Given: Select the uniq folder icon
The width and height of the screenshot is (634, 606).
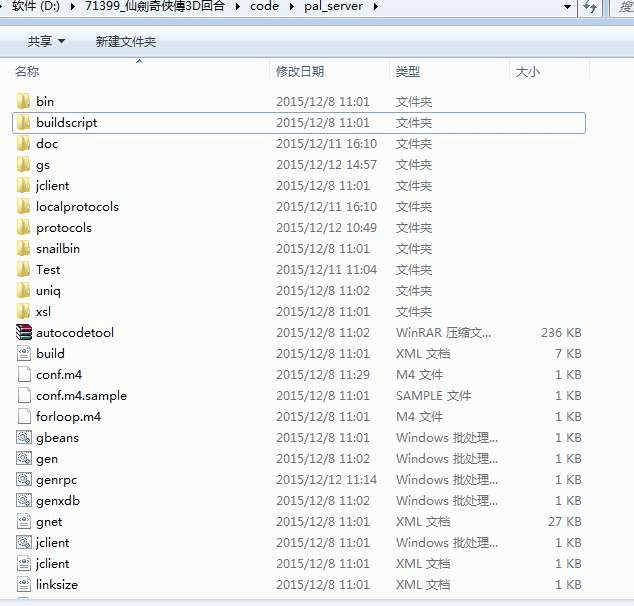Looking at the screenshot, I should tap(23, 291).
